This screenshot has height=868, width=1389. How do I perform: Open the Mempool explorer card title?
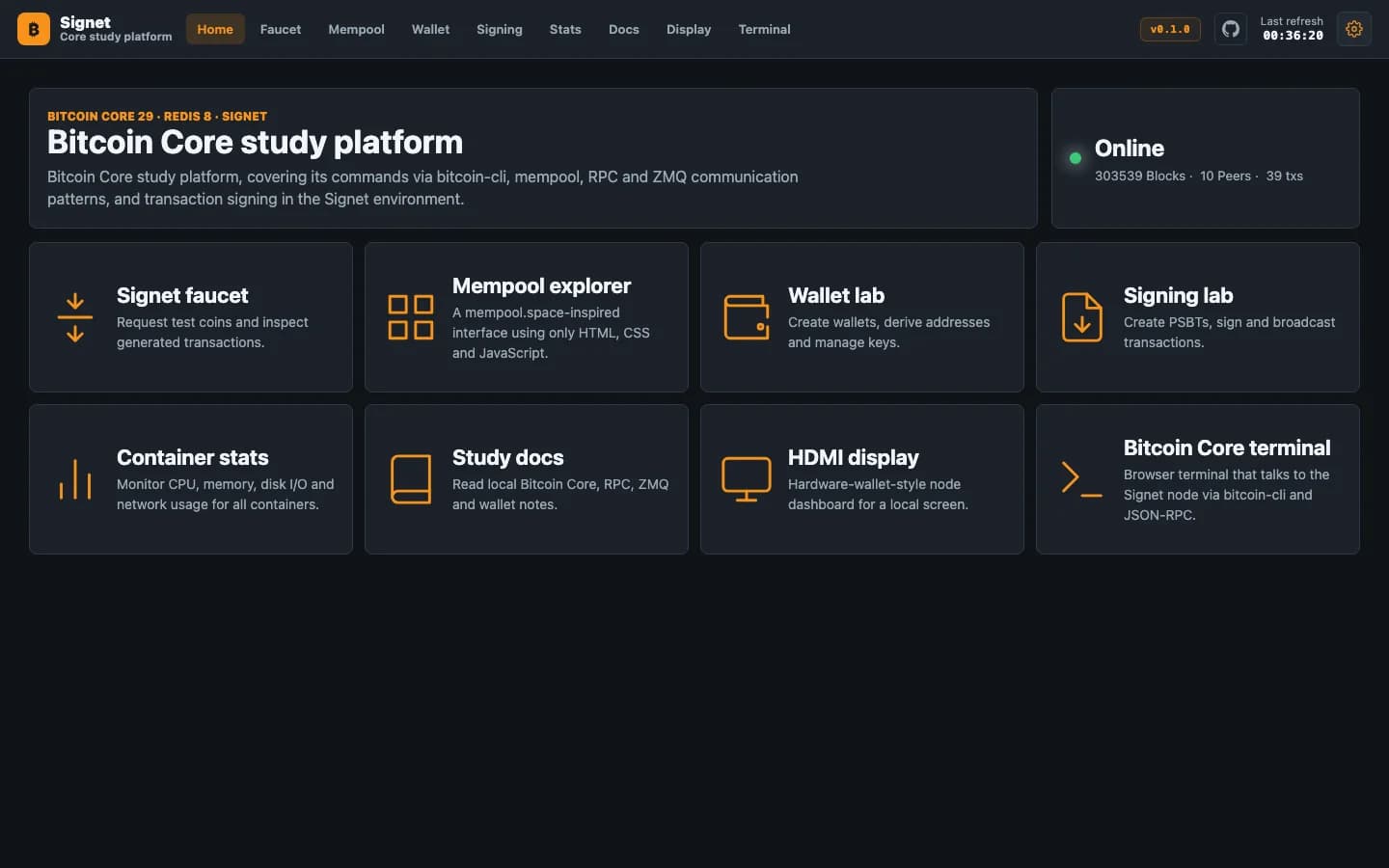(541, 285)
